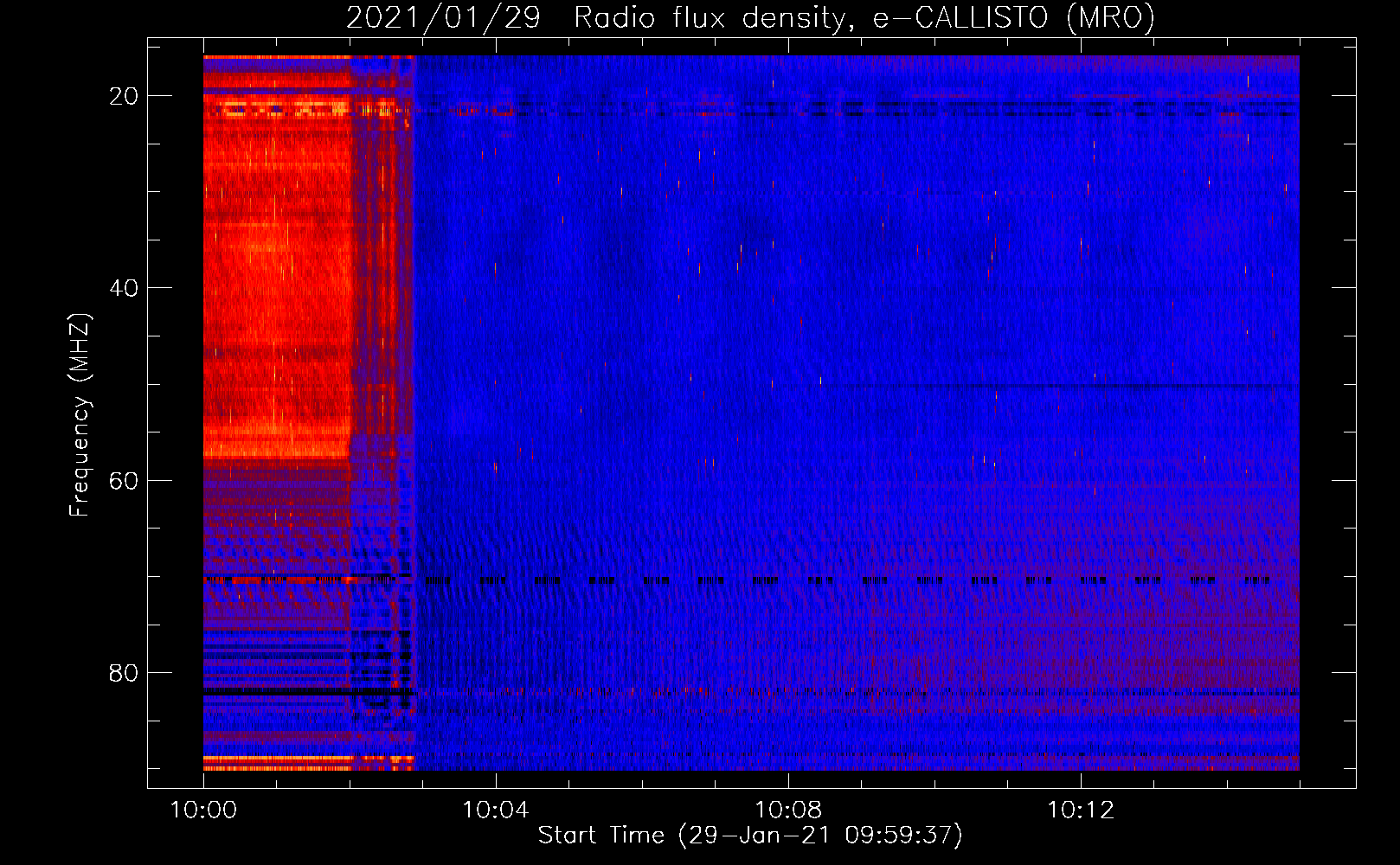This screenshot has width=1400, height=865.
Task: Click the '40' frequency tick label
Action: [x=124, y=288]
